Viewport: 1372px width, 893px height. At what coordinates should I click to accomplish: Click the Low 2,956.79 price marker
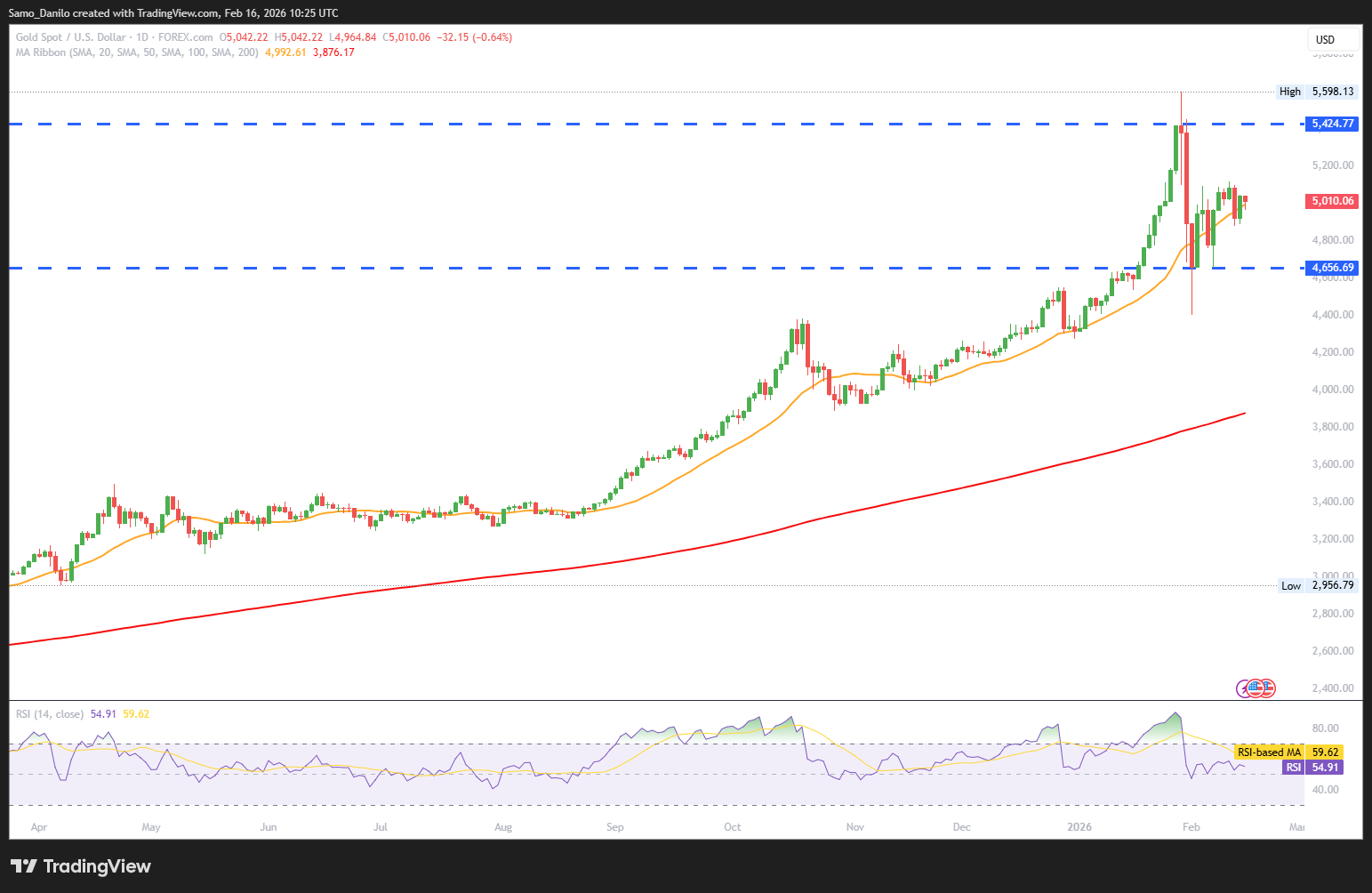coord(1318,585)
